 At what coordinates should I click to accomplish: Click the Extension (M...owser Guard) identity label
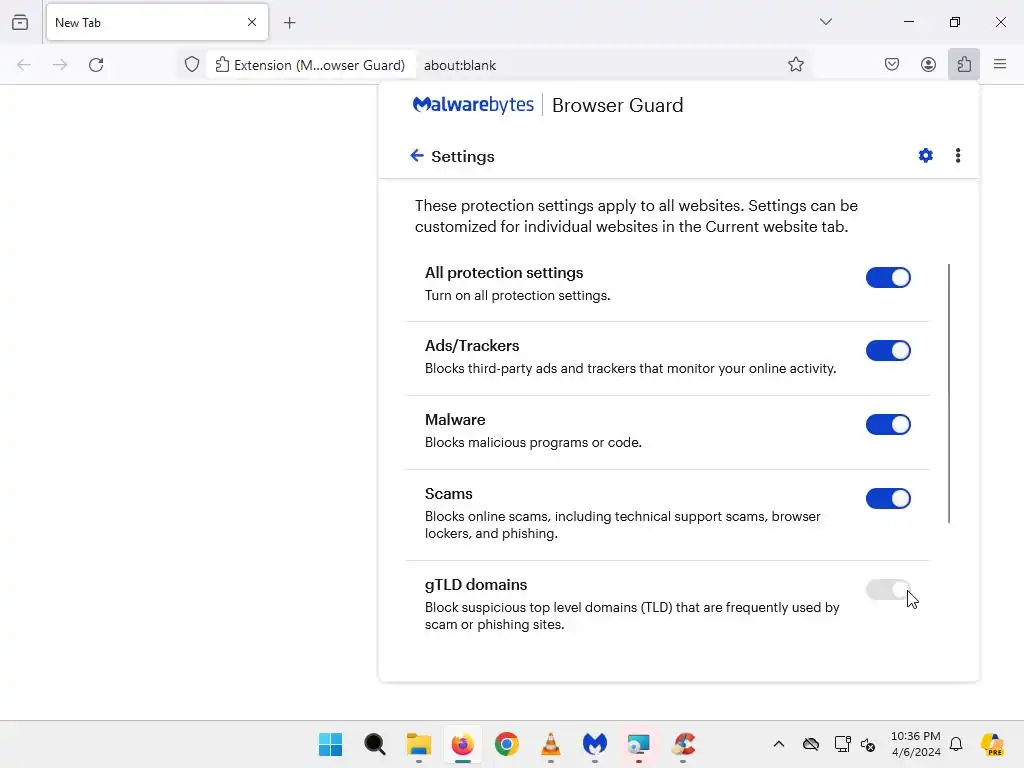[x=310, y=65]
